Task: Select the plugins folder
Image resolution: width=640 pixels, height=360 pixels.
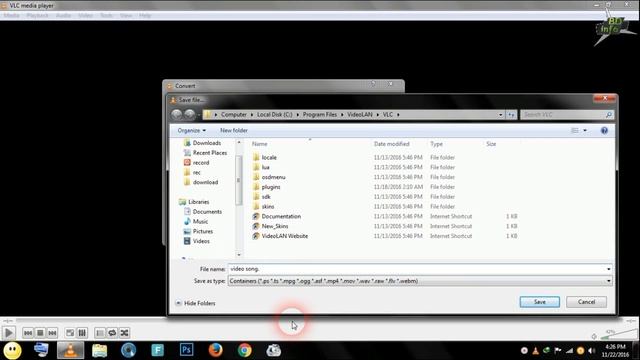Action: coord(271,187)
